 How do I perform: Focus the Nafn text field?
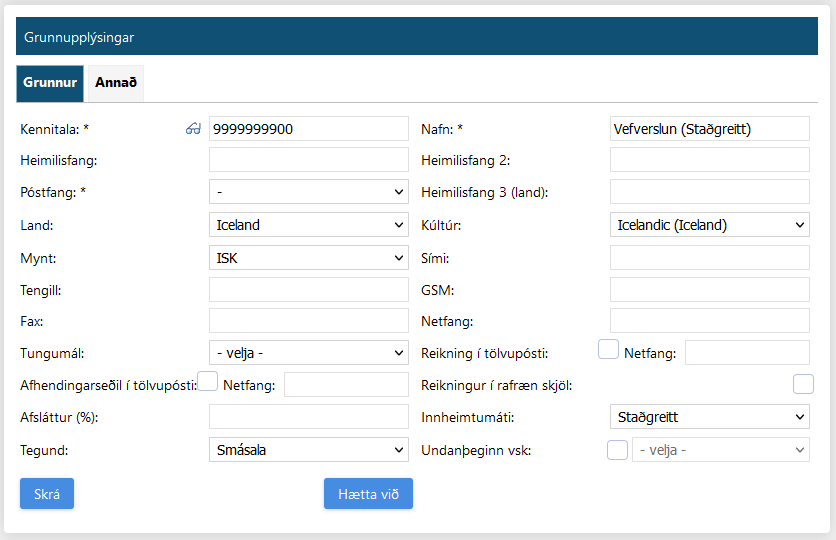pos(709,129)
